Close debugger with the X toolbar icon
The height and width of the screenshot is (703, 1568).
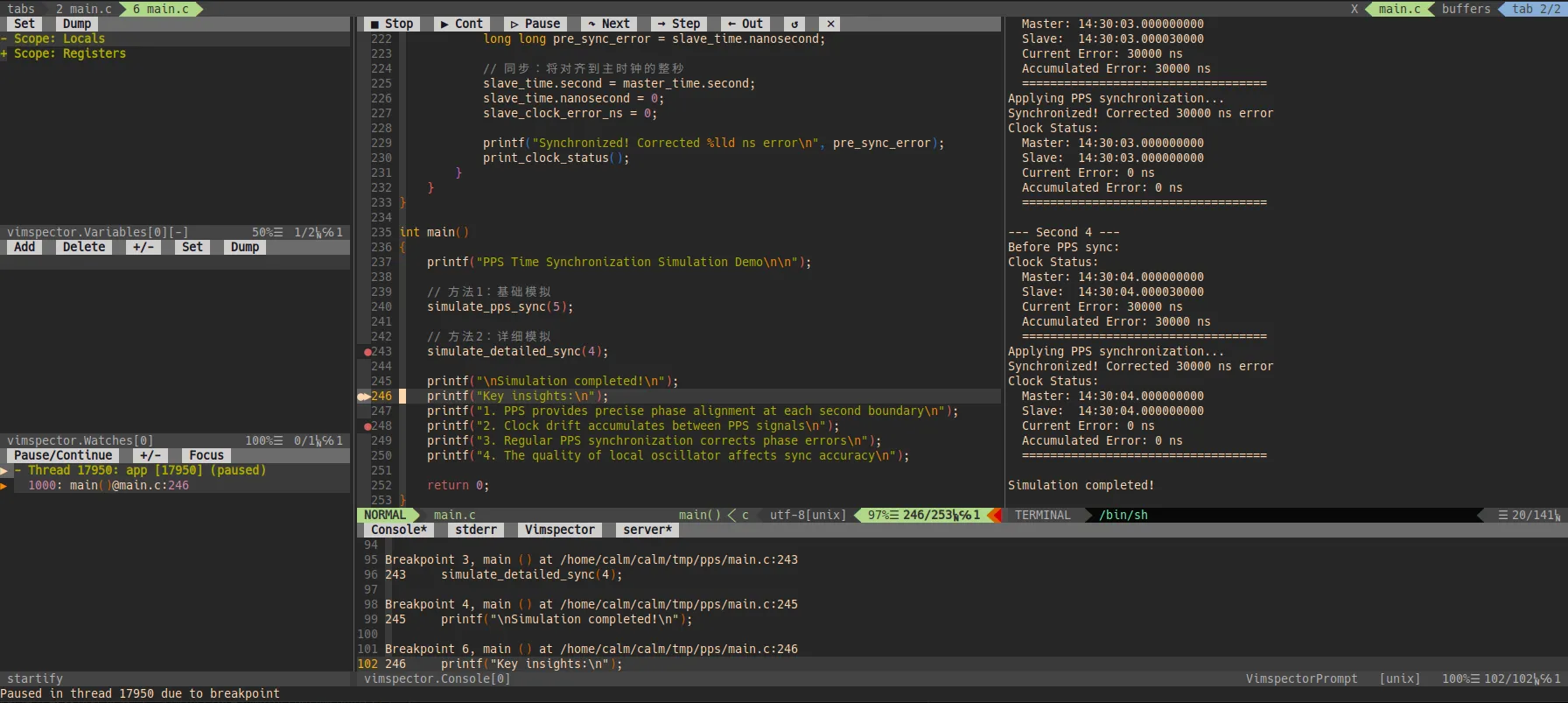(x=830, y=24)
